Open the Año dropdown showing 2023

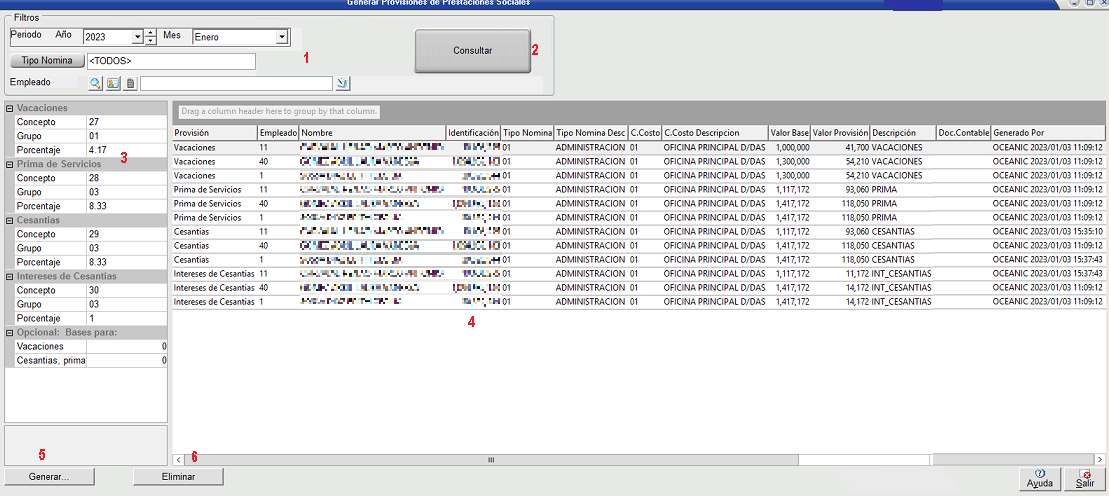click(x=137, y=37)
